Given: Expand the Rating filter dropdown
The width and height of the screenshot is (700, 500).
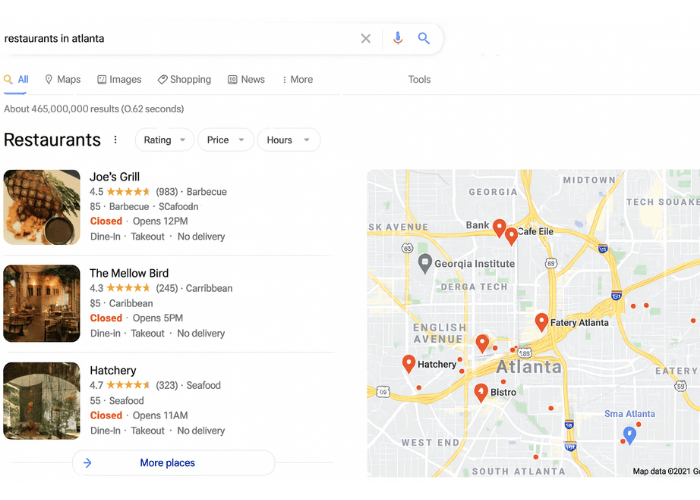Looking at the screenshot, I should (x=164, y=140).
